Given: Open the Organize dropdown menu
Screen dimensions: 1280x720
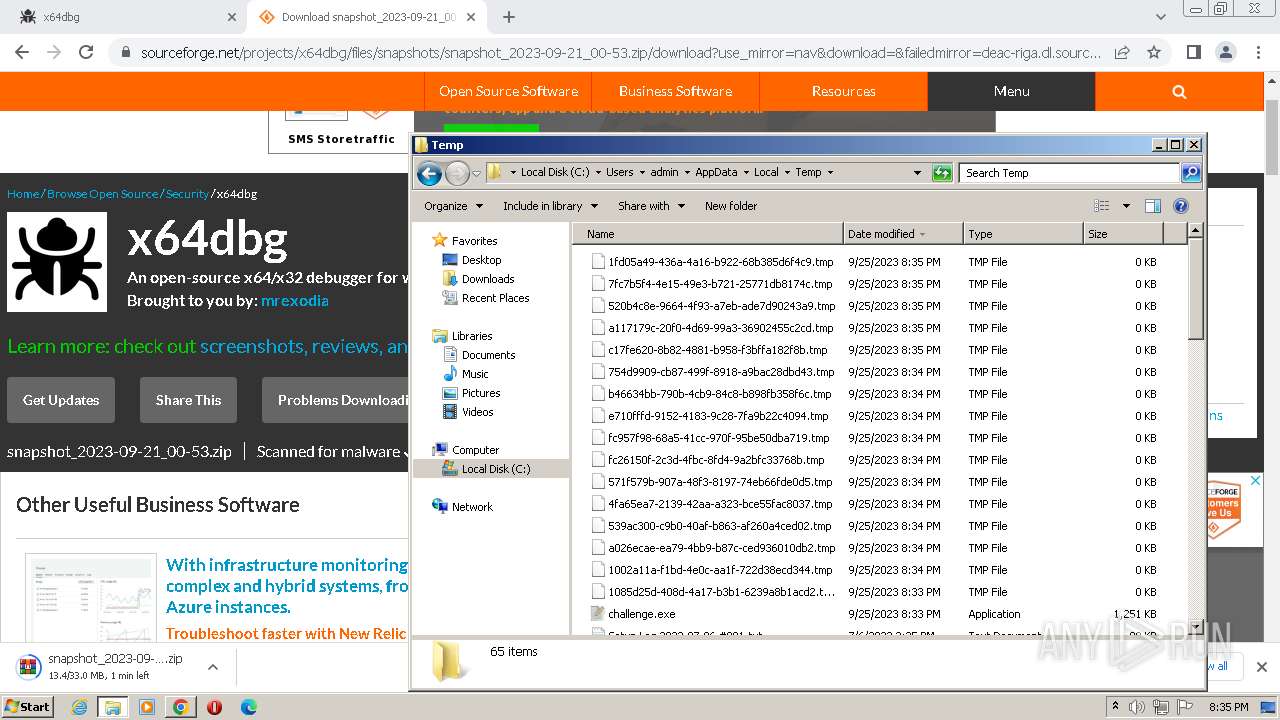Looking at the screenshot, I should tap(453, 206).
